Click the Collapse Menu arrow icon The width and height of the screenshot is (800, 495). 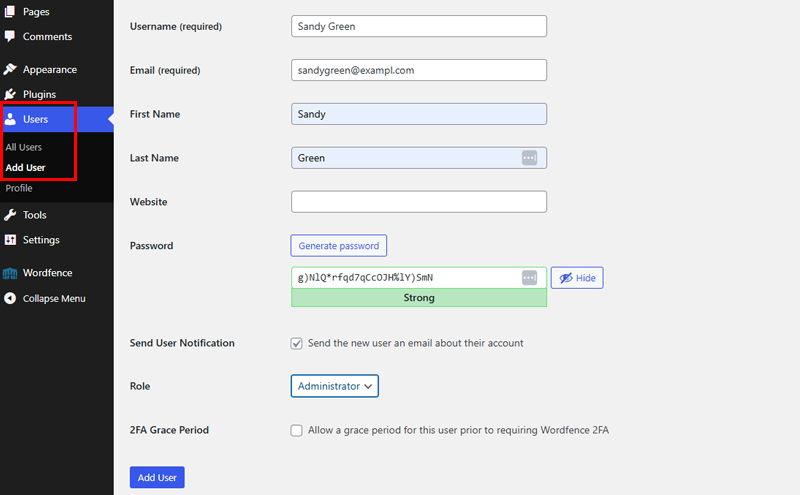[10, 298]
